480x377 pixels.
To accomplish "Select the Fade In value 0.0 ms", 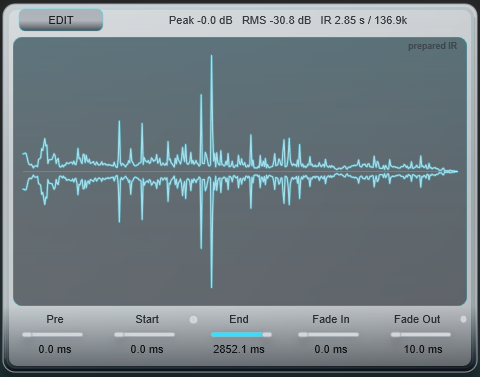I will (331, 349).
